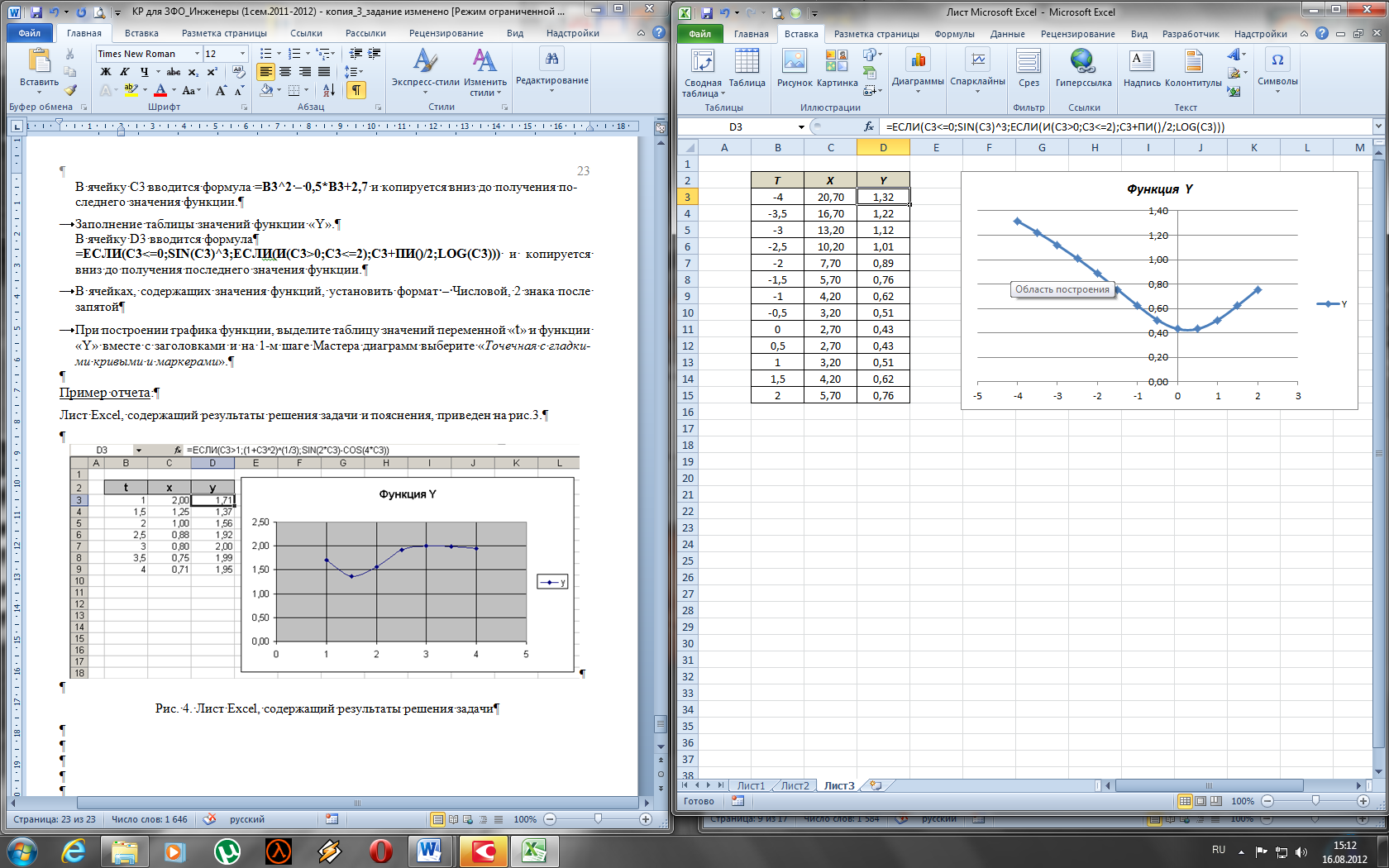Click the paragraph shading paint bucket icon

pyautogui.click(x=266, y=90)
